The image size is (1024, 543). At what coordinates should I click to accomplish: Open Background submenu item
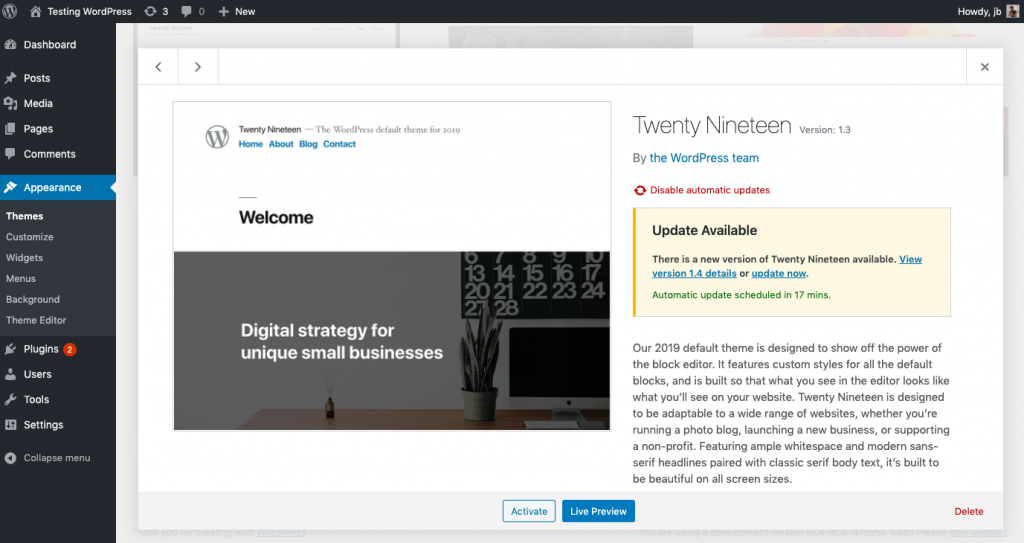click(x=33, y=300)
